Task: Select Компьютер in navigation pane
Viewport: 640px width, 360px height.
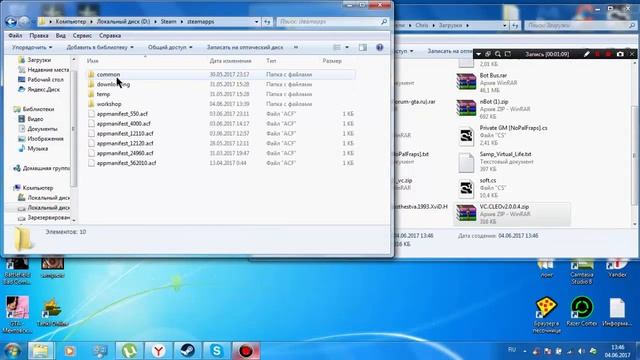Action: (x=33, y=188)
